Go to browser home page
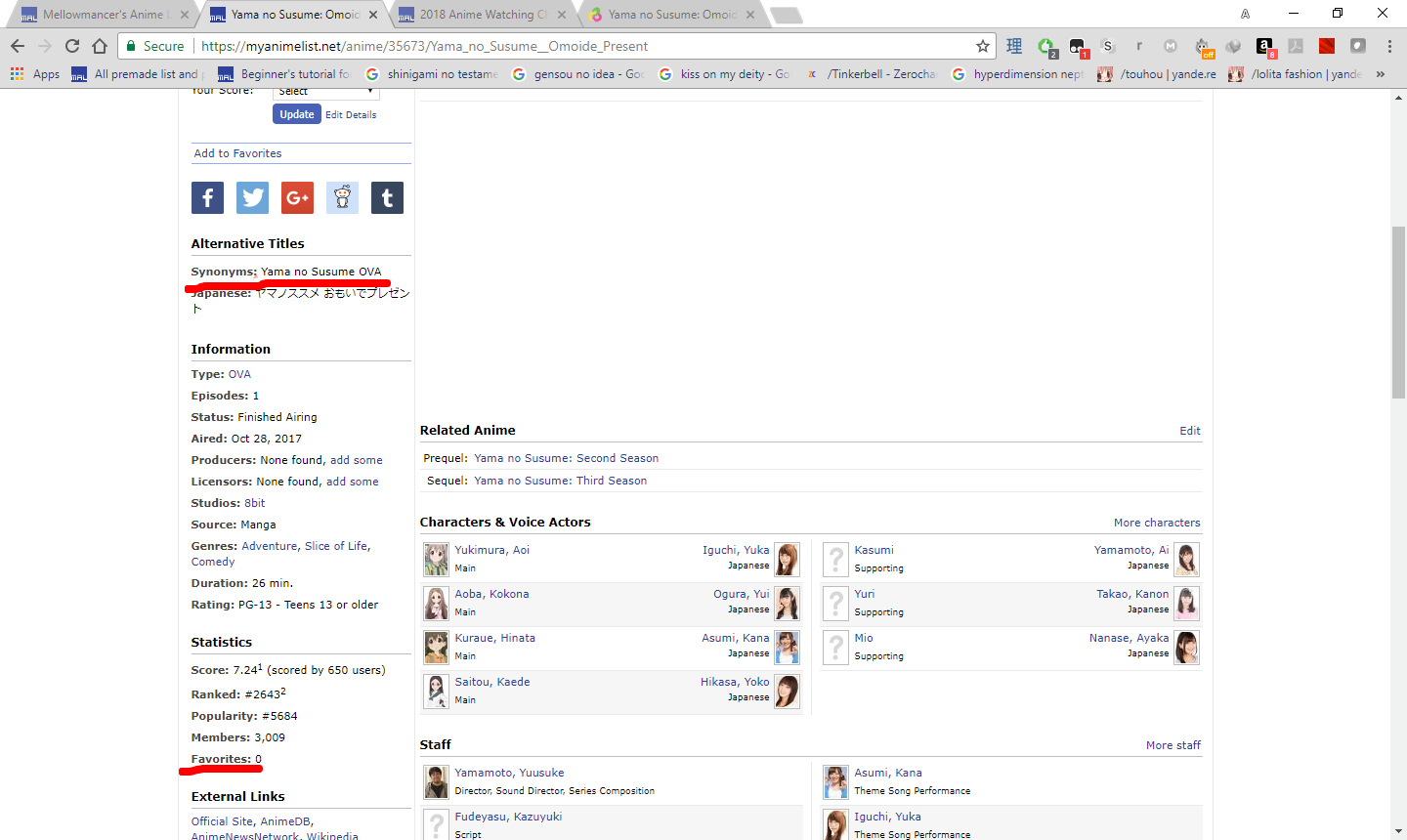This screenshot has width=1407, height=840. 100,46
